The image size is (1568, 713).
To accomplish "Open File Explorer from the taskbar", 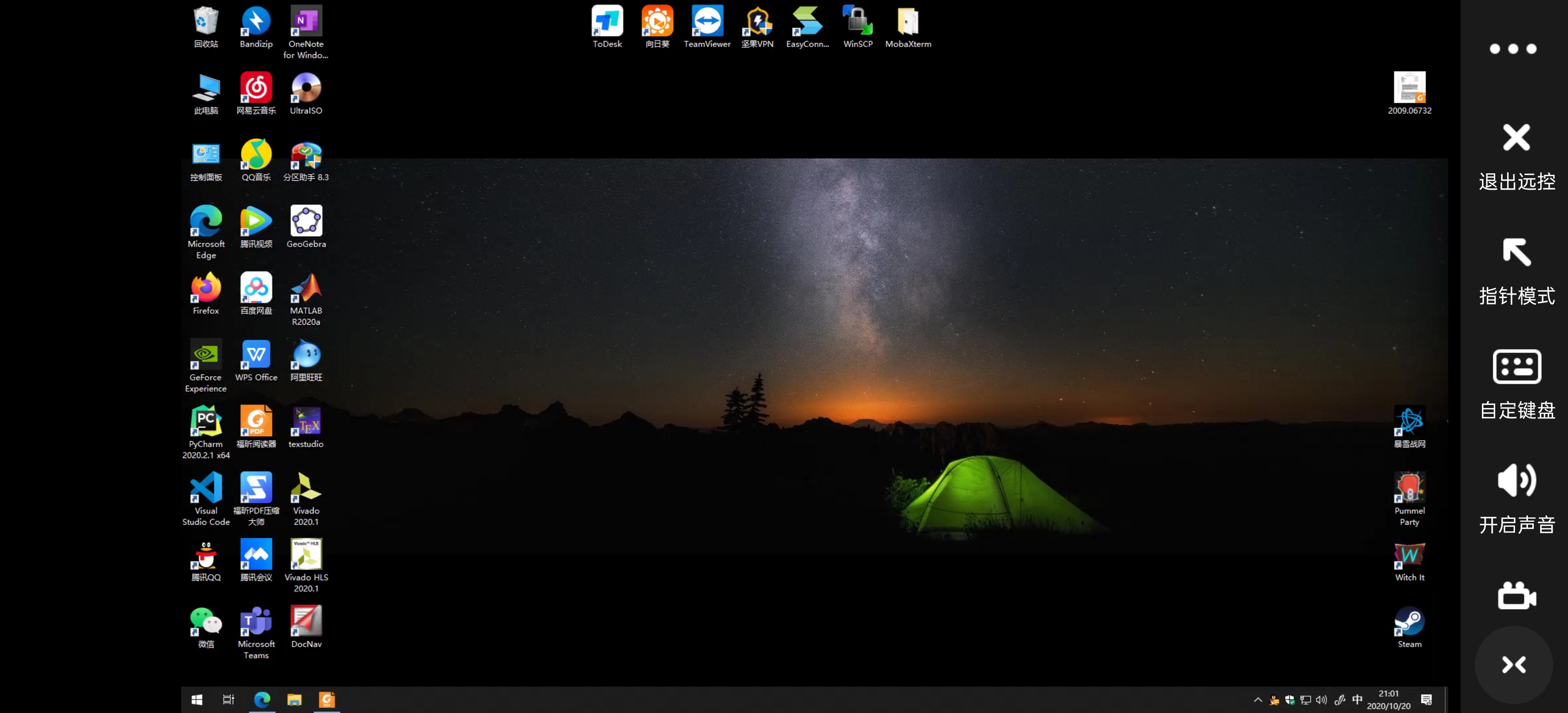I will click(294, 700).
